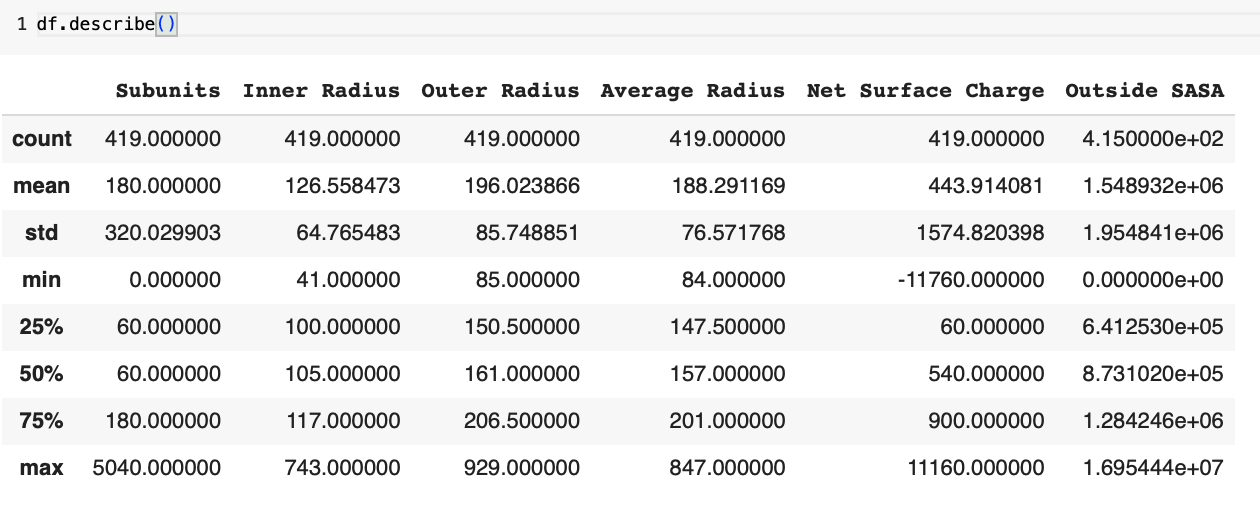This screenshot has height=508, width=1260.
Task: Click Outside SASA 75% value 1.284246e+06
Action: click(1153, 421)
